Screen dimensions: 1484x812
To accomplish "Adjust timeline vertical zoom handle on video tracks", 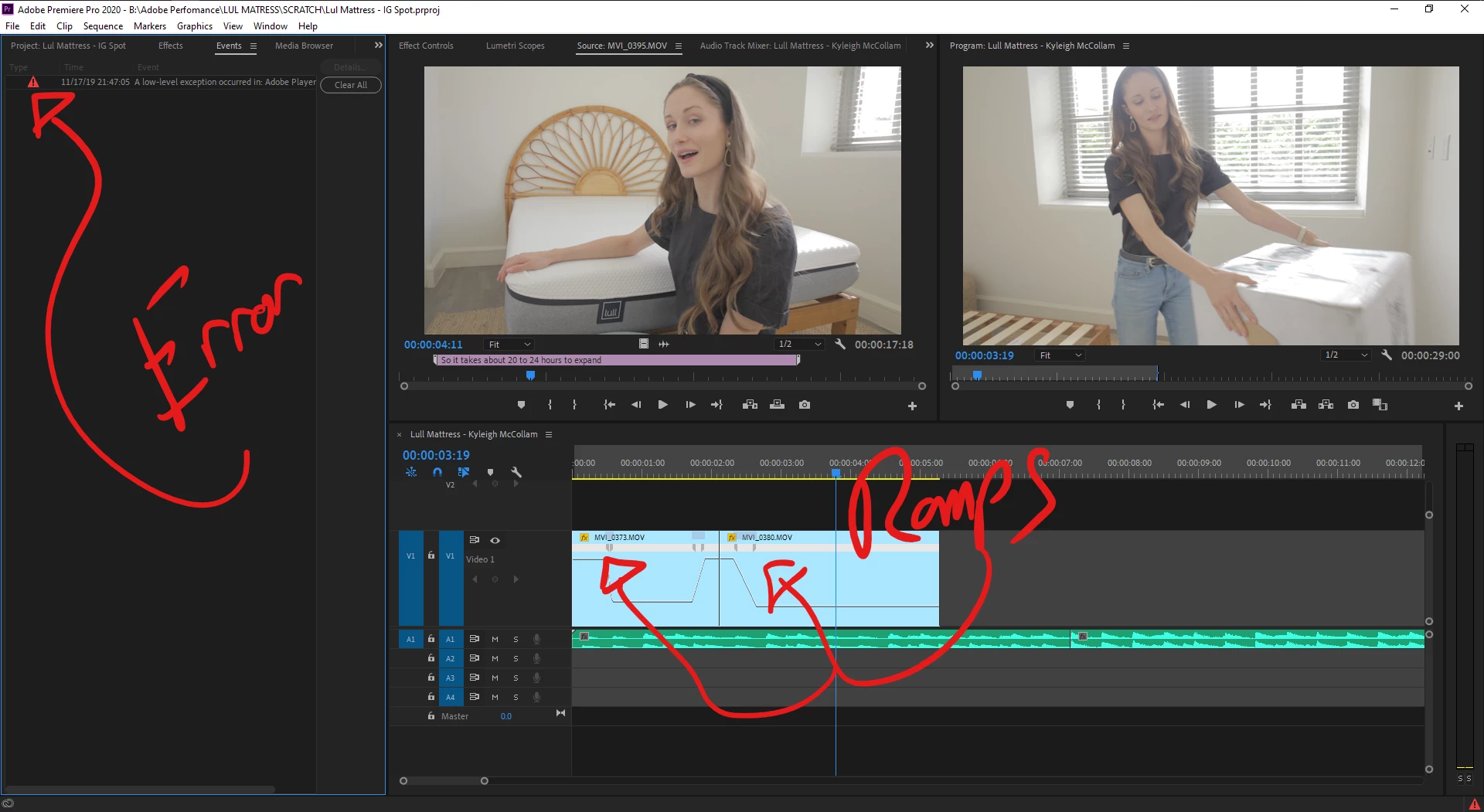I will (x=1429, y=515).
